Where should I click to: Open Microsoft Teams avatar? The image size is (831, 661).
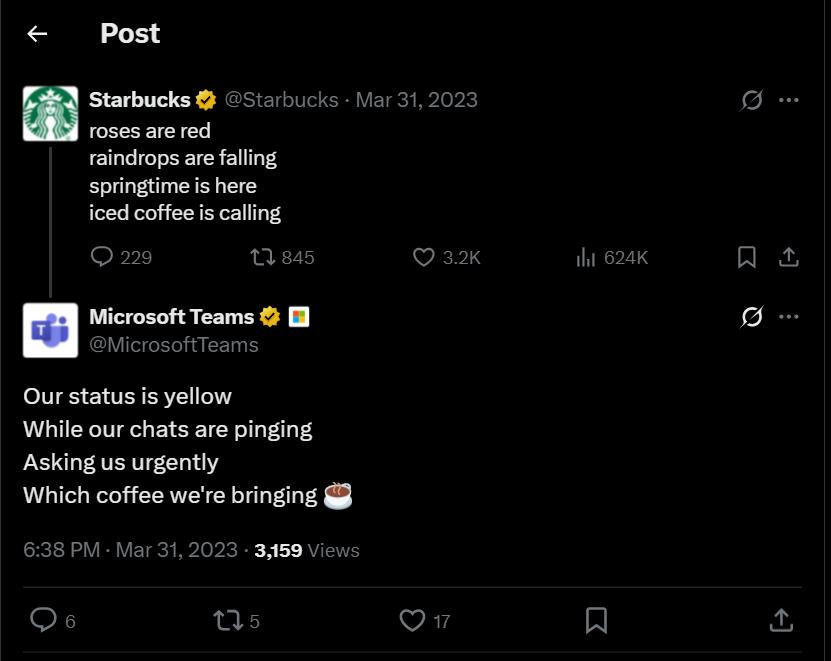[50, 330]
